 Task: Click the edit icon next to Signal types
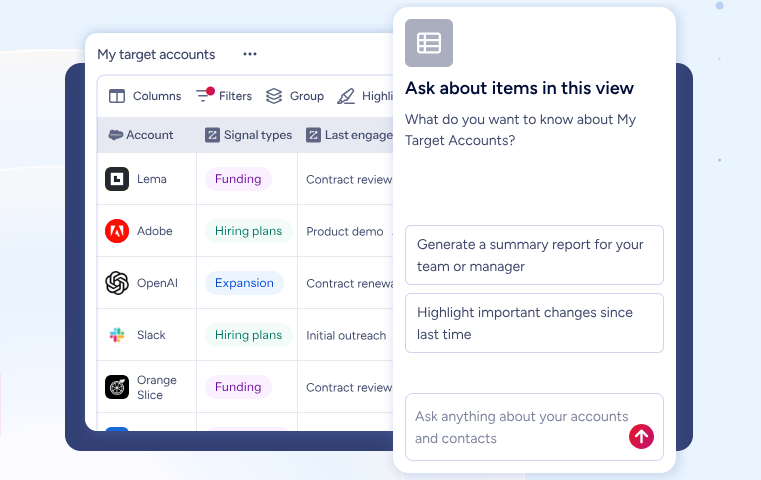[x=212, y=135]
